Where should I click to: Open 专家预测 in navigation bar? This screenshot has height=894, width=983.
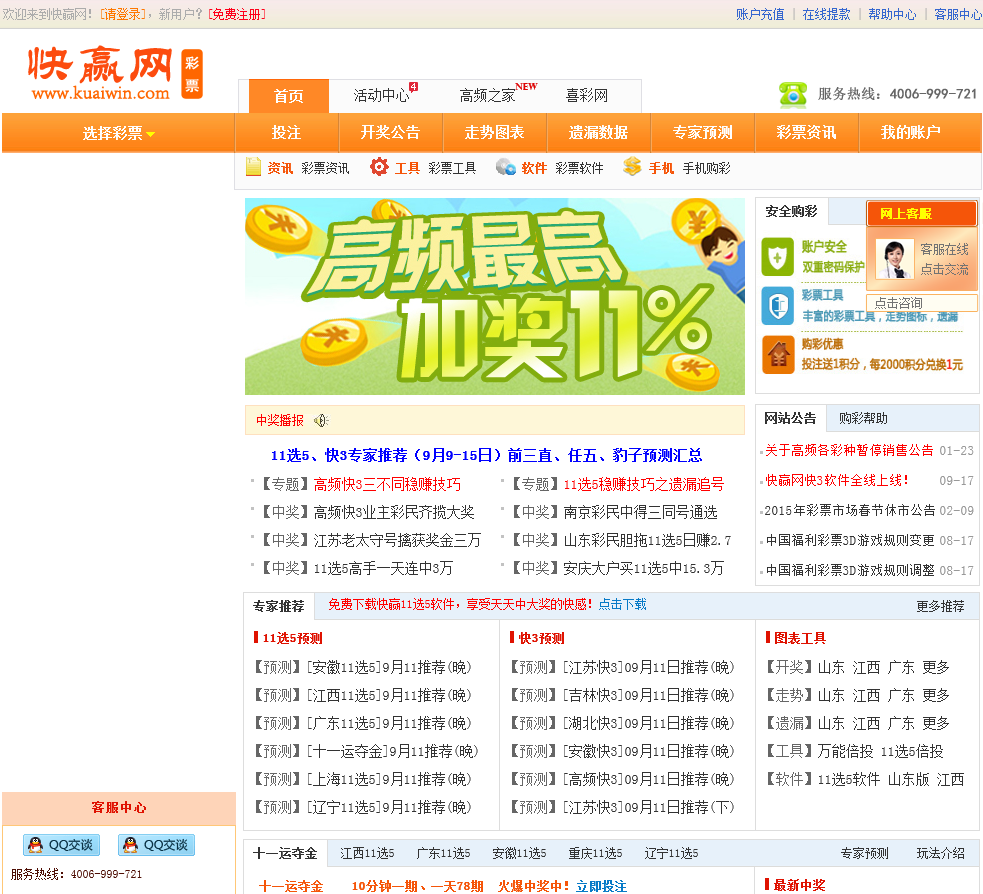click(703, 132)
